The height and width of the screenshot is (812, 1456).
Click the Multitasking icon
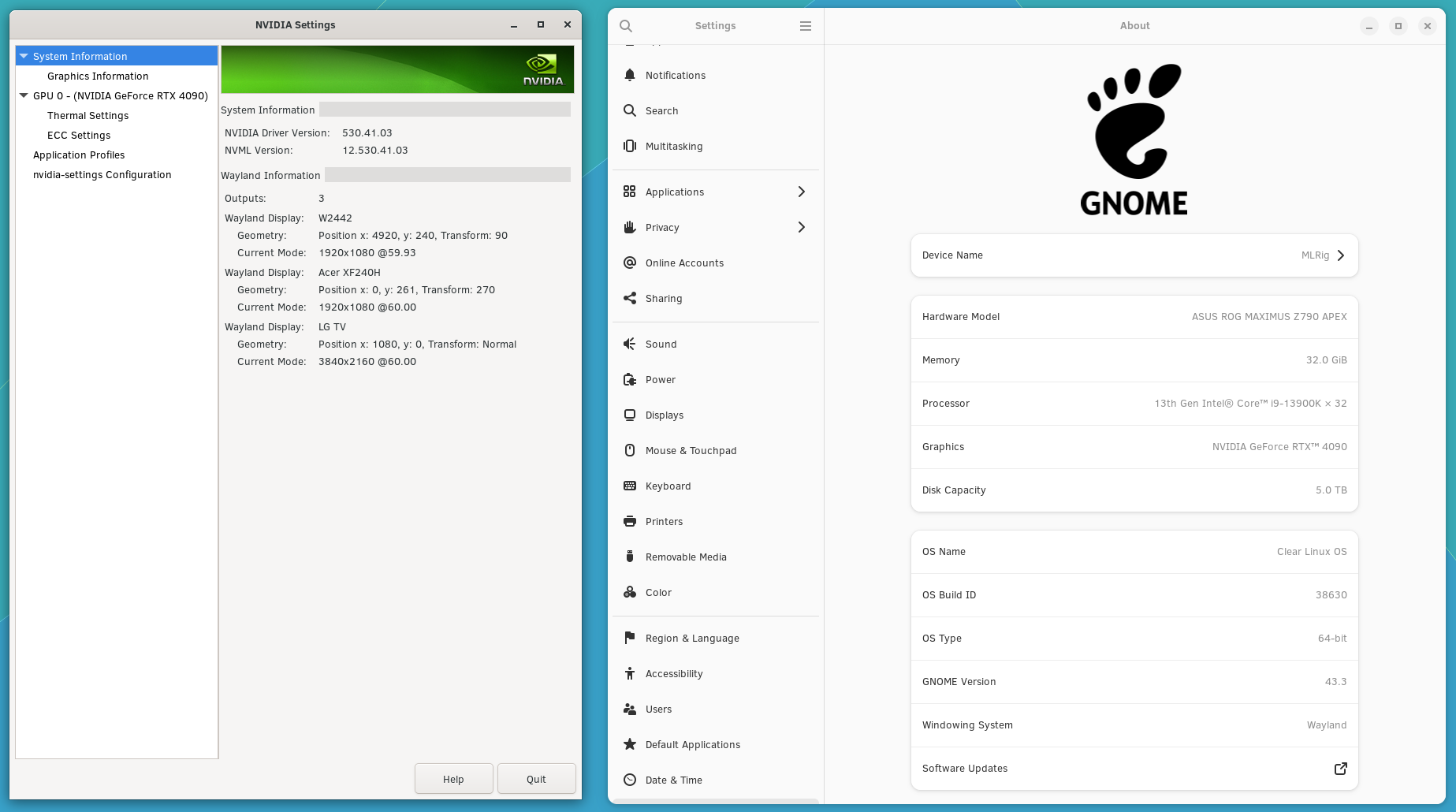[x=630, y=146]
